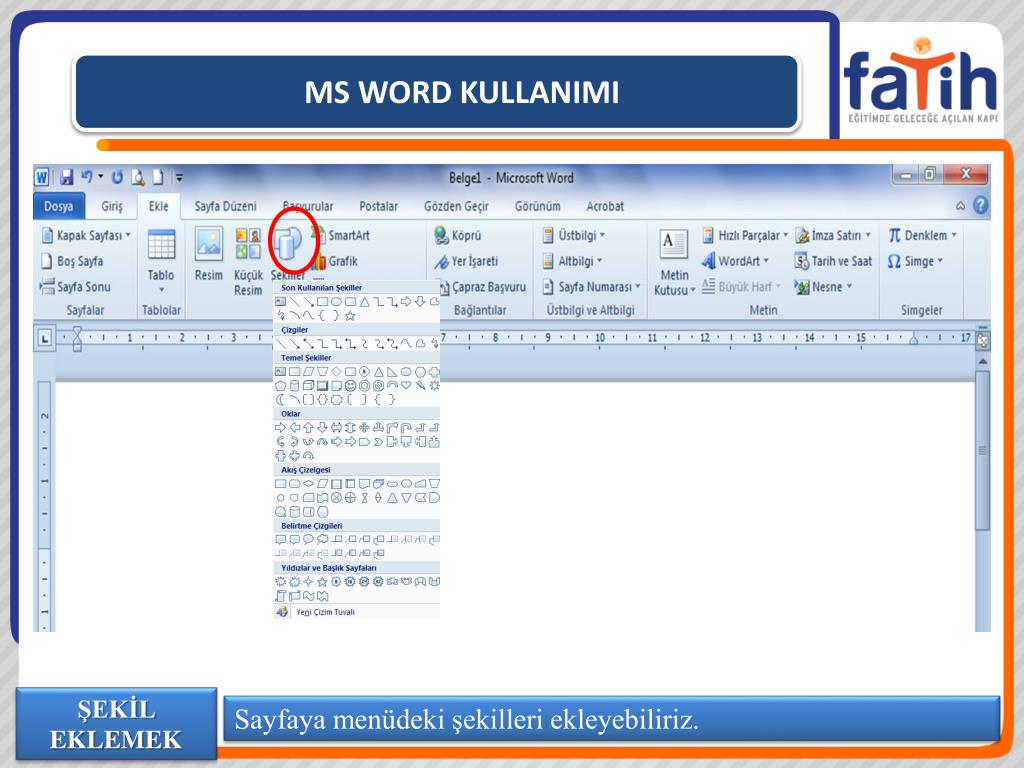Click the tab selector L button on ruler
Screen dimensions: 1024x768
coord(44,338)
